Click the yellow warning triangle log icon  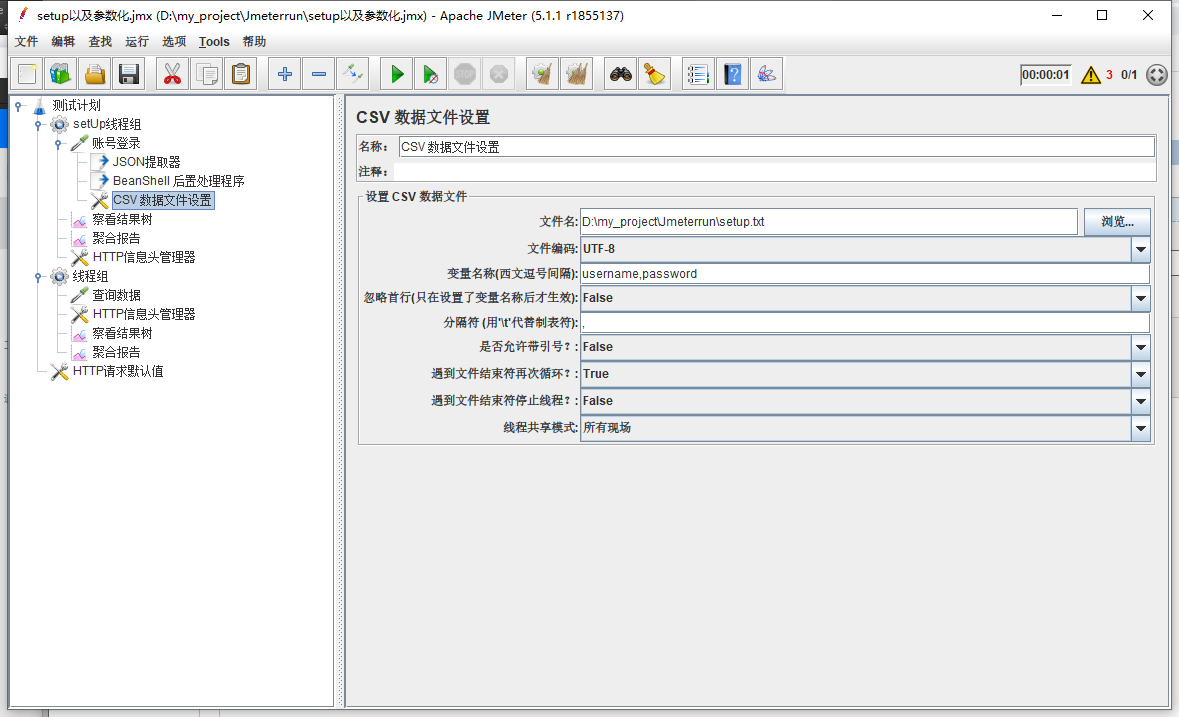1090,74
